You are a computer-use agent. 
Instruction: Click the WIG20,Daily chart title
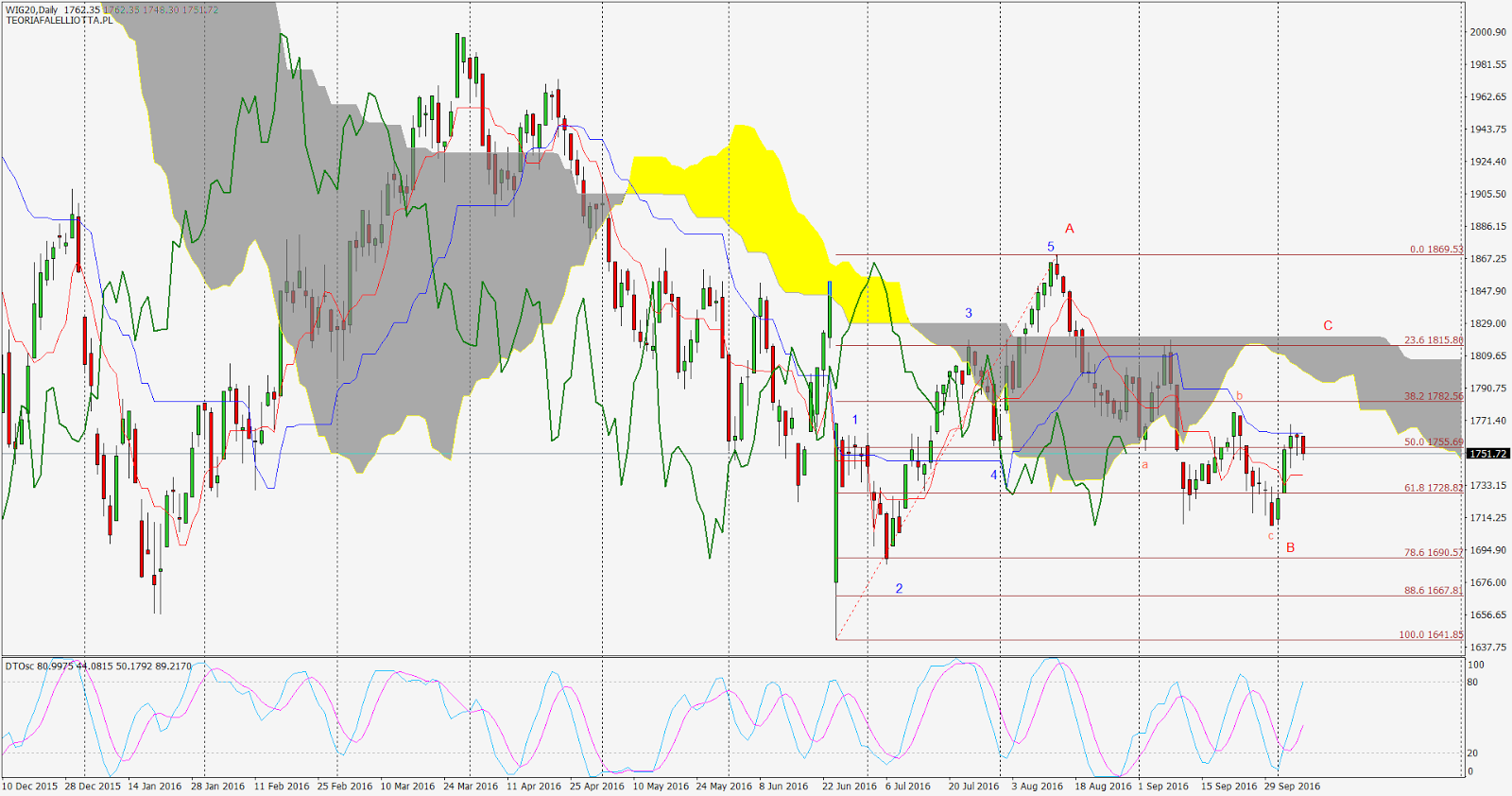click(32, 10)
